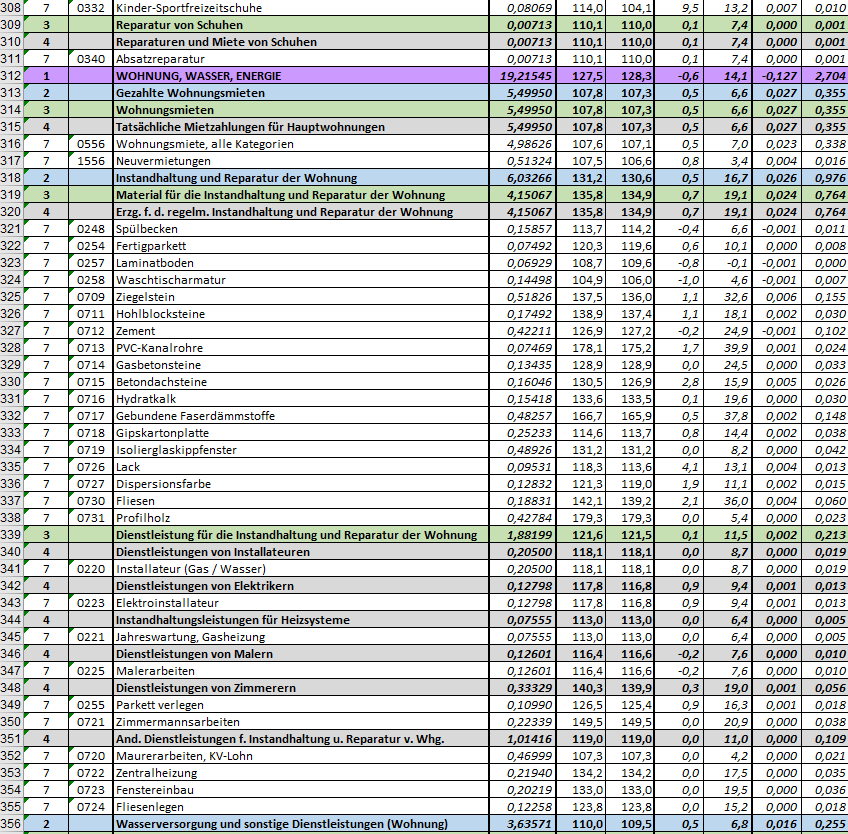Click code cell 0556
The height and width of the screenshot is (834, 848).
90,144
